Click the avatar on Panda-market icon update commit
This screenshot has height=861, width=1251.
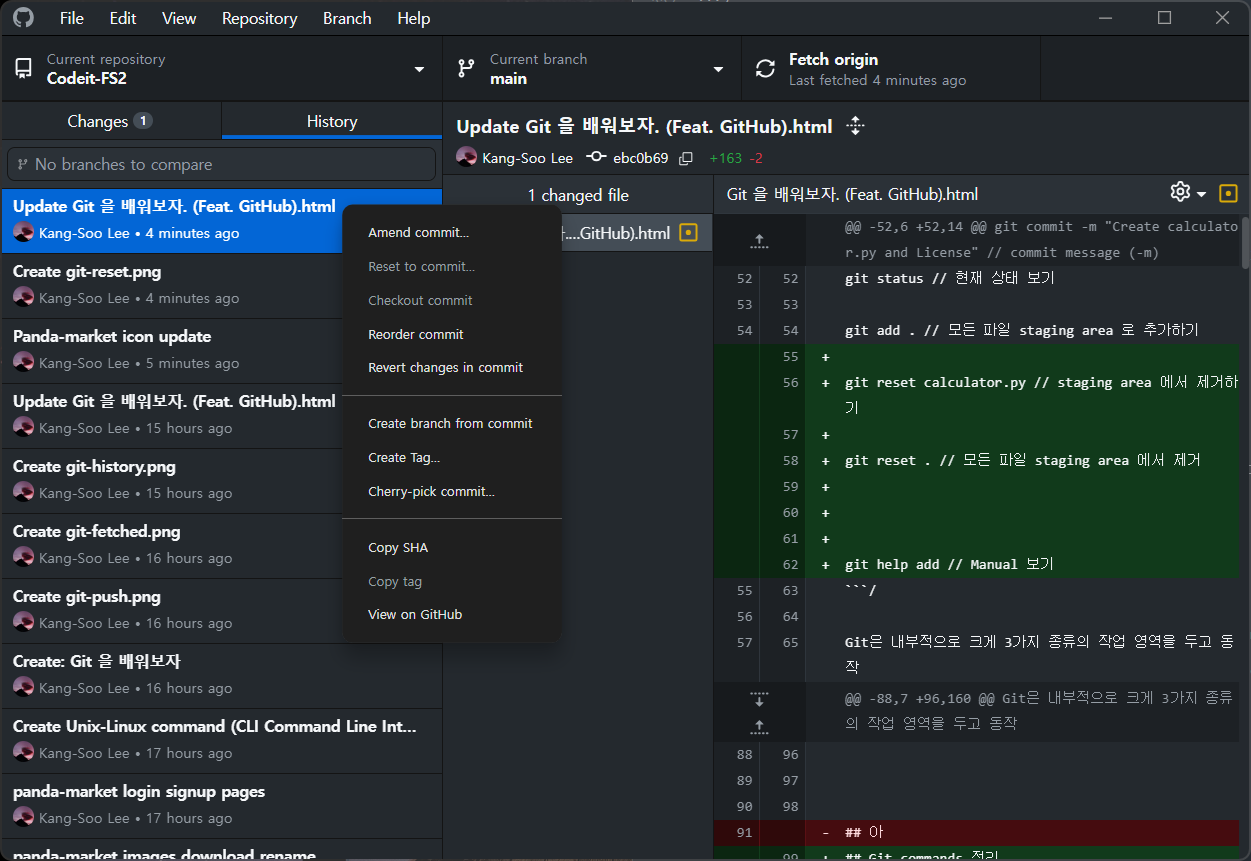pyautogui.click(x=24, y=363)
